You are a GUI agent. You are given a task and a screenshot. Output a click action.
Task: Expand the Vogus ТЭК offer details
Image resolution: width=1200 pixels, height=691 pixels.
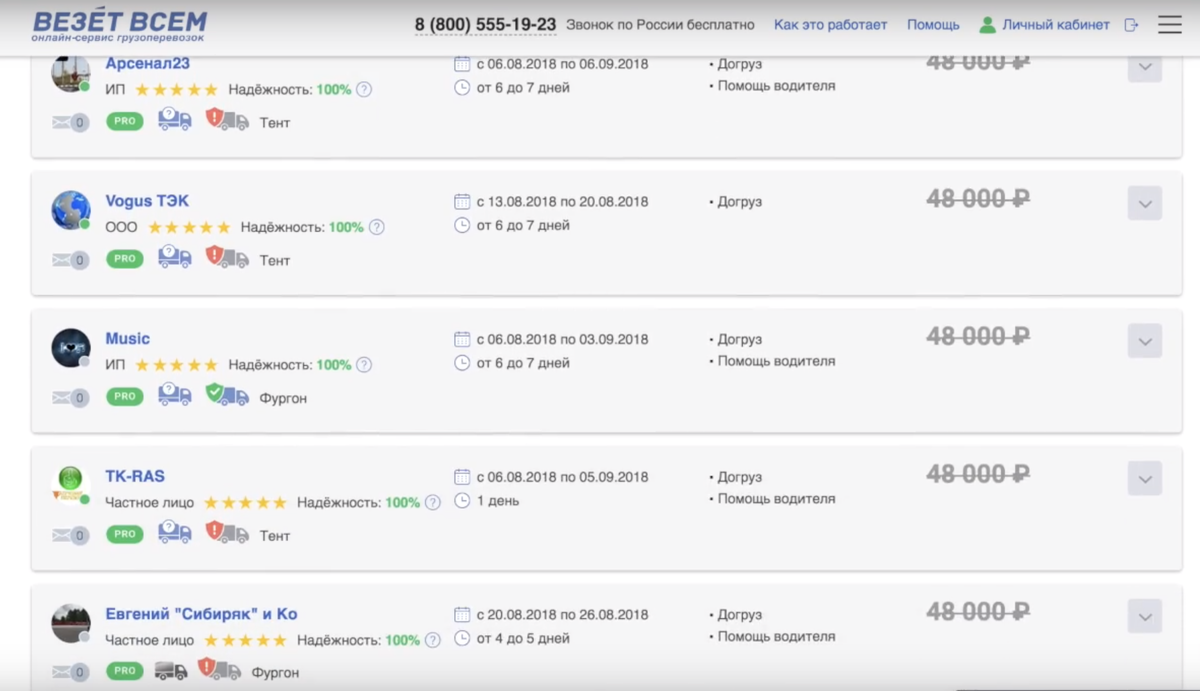click(1143, 203)
